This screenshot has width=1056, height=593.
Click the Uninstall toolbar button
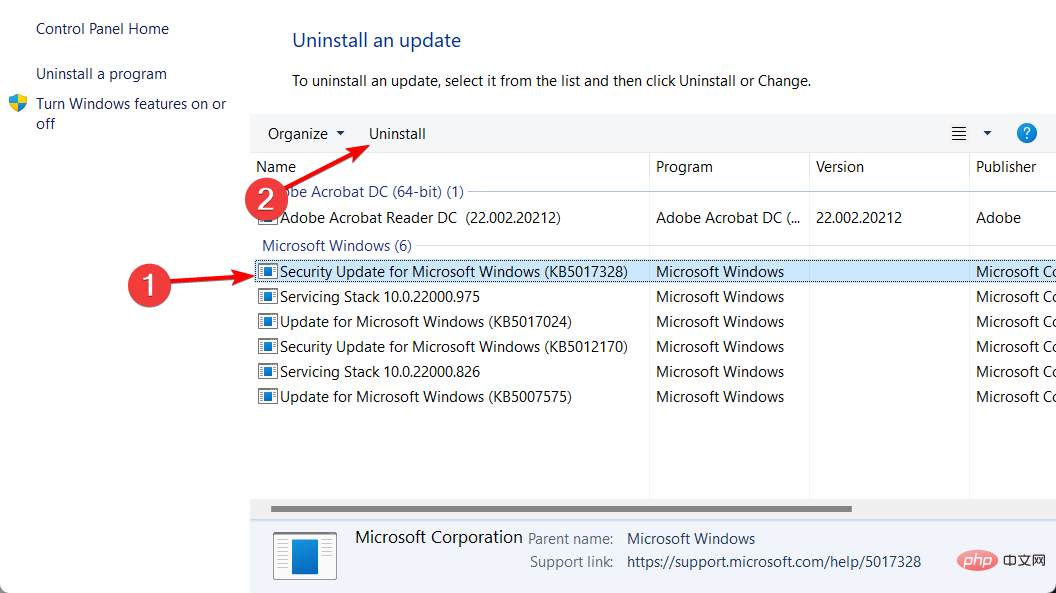pos(397,134)
